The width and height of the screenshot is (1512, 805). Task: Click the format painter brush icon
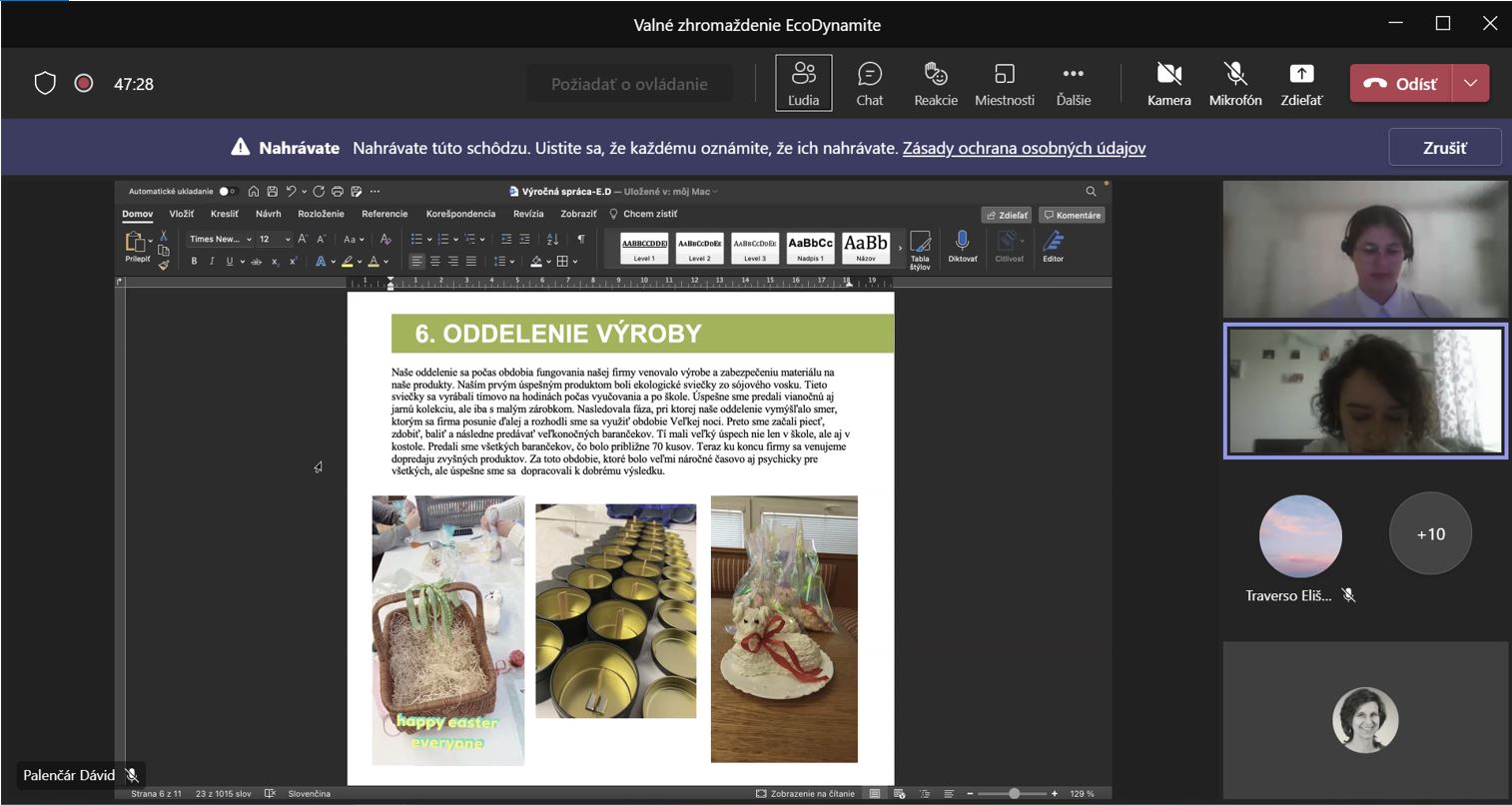(x=164, y=264)
